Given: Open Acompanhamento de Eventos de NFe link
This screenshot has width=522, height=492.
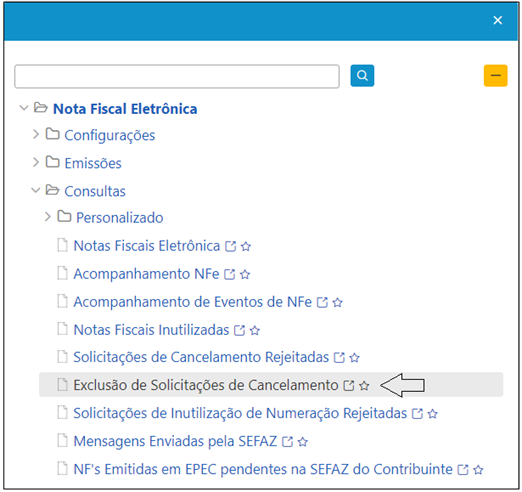Looking at the screenshot, I should pyautogui.click(x=192, y=302).
